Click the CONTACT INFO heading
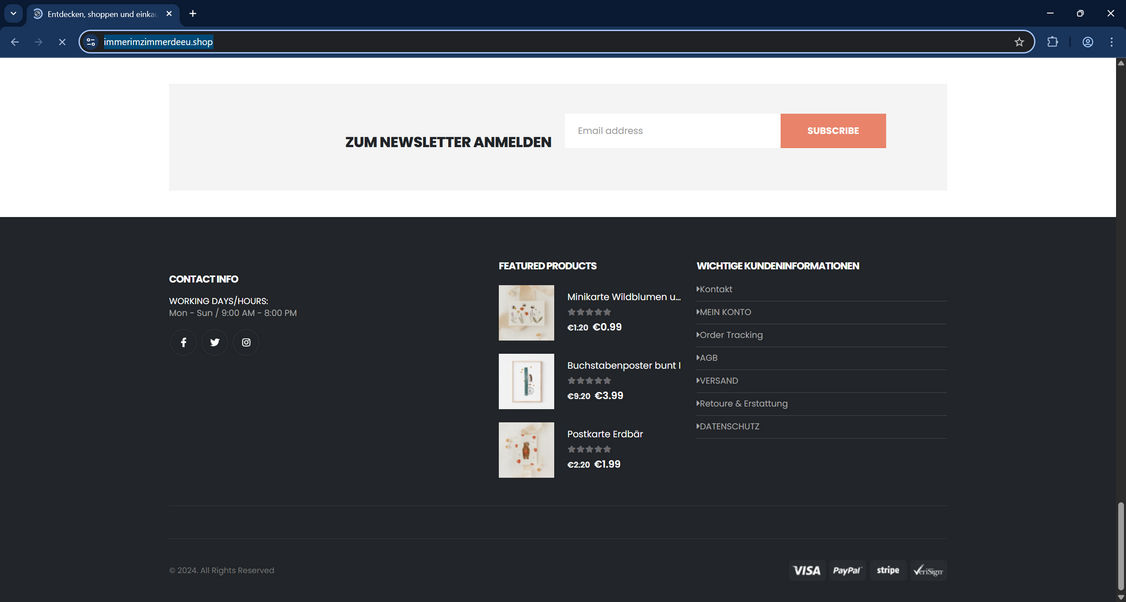This screenshot has height=602, width=1126. [204, 279]
